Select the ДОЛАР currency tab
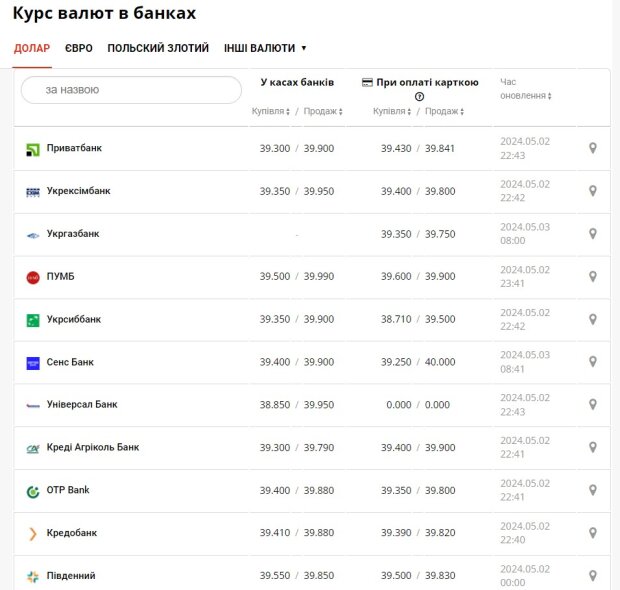Image resolution: width=620 pixels, height=590 pixels. coord(32,48)
